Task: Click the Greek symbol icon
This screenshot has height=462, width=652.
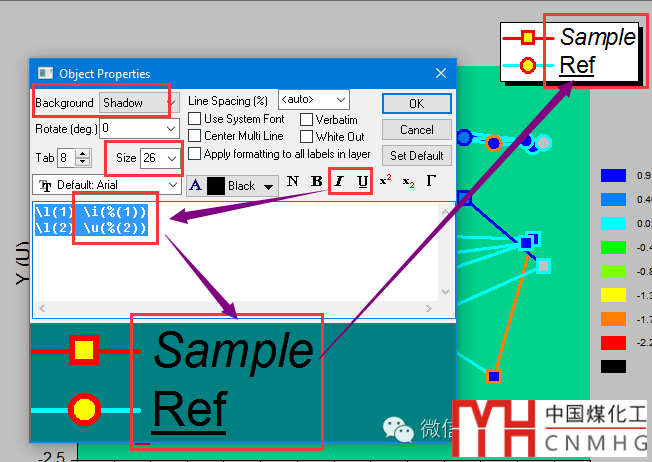Action: point(431,182)
